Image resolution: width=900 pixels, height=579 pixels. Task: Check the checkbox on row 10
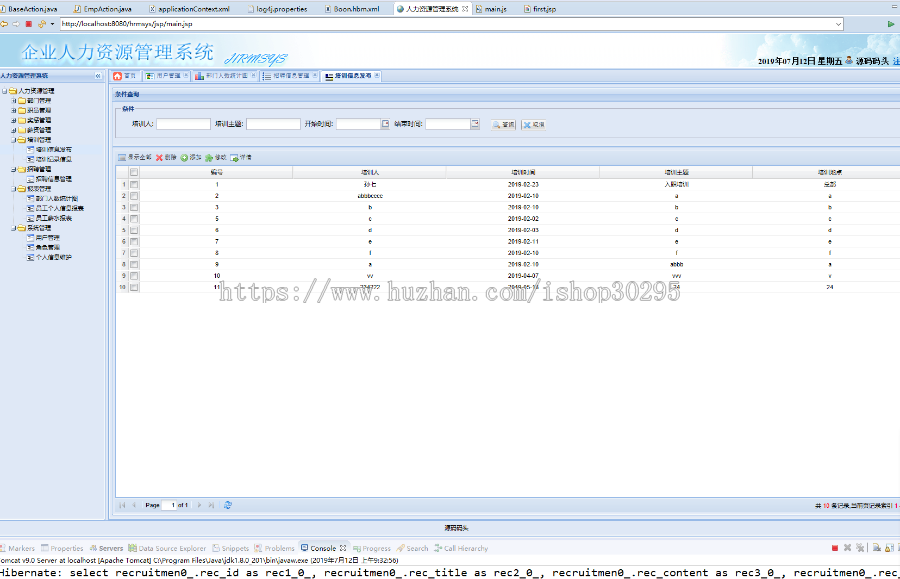pos(133,286)
